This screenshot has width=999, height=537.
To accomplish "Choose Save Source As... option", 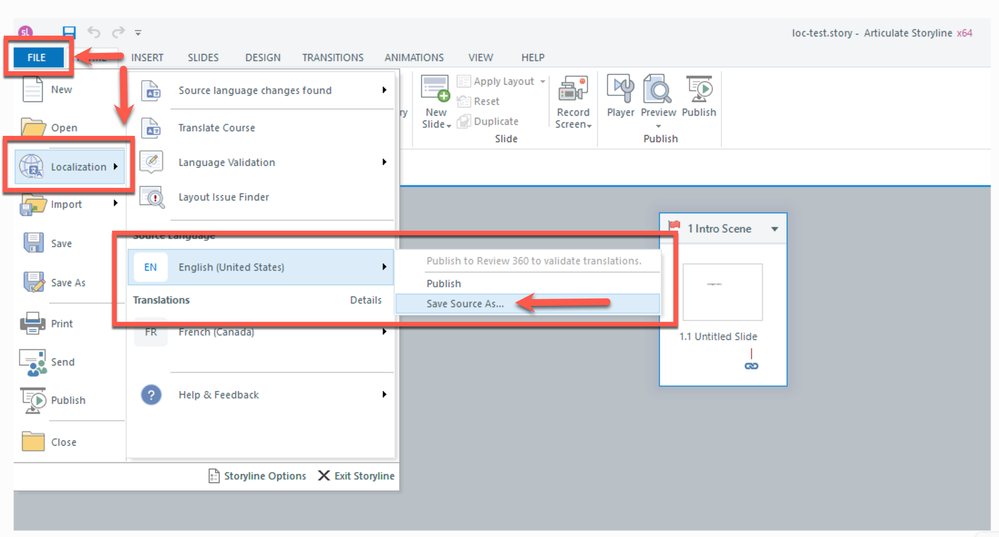I will 465,303.
